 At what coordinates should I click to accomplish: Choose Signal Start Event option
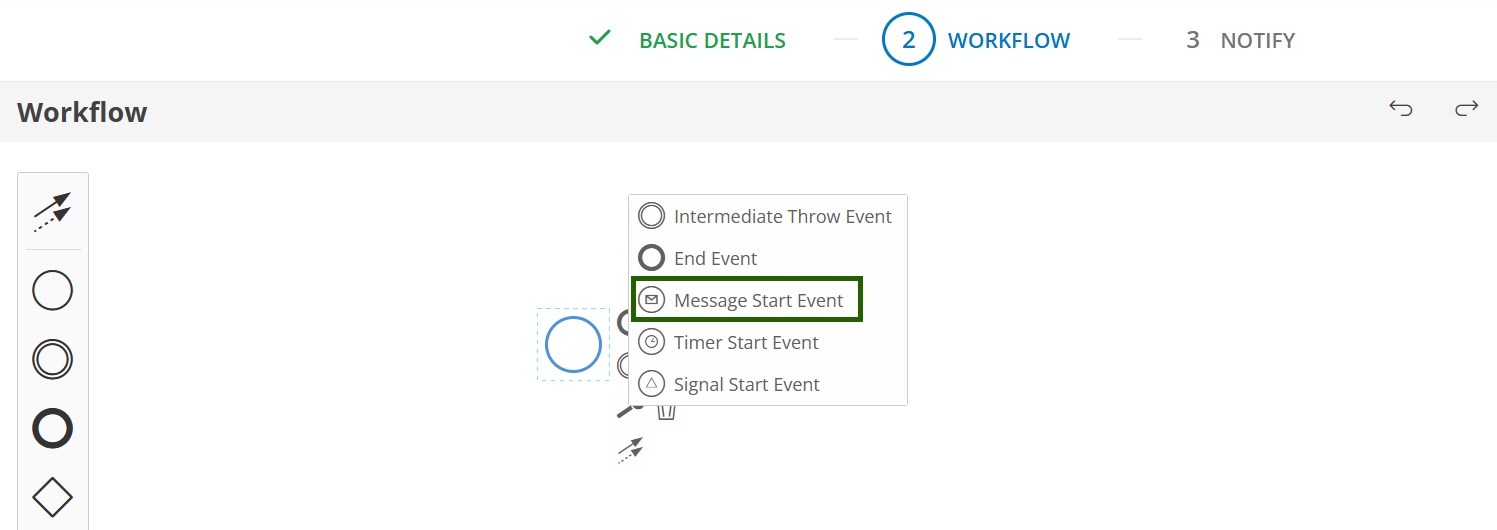(x=747, y=384)
